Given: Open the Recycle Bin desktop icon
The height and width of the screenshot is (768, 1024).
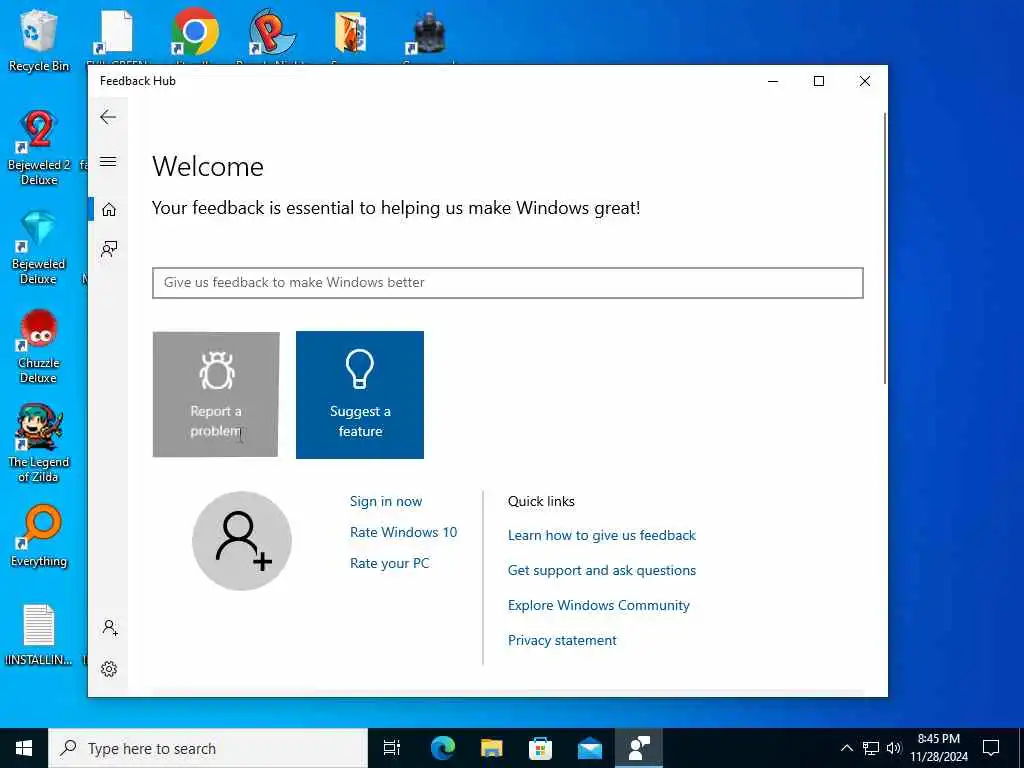Looking at the screenshot, I should 39,39.
